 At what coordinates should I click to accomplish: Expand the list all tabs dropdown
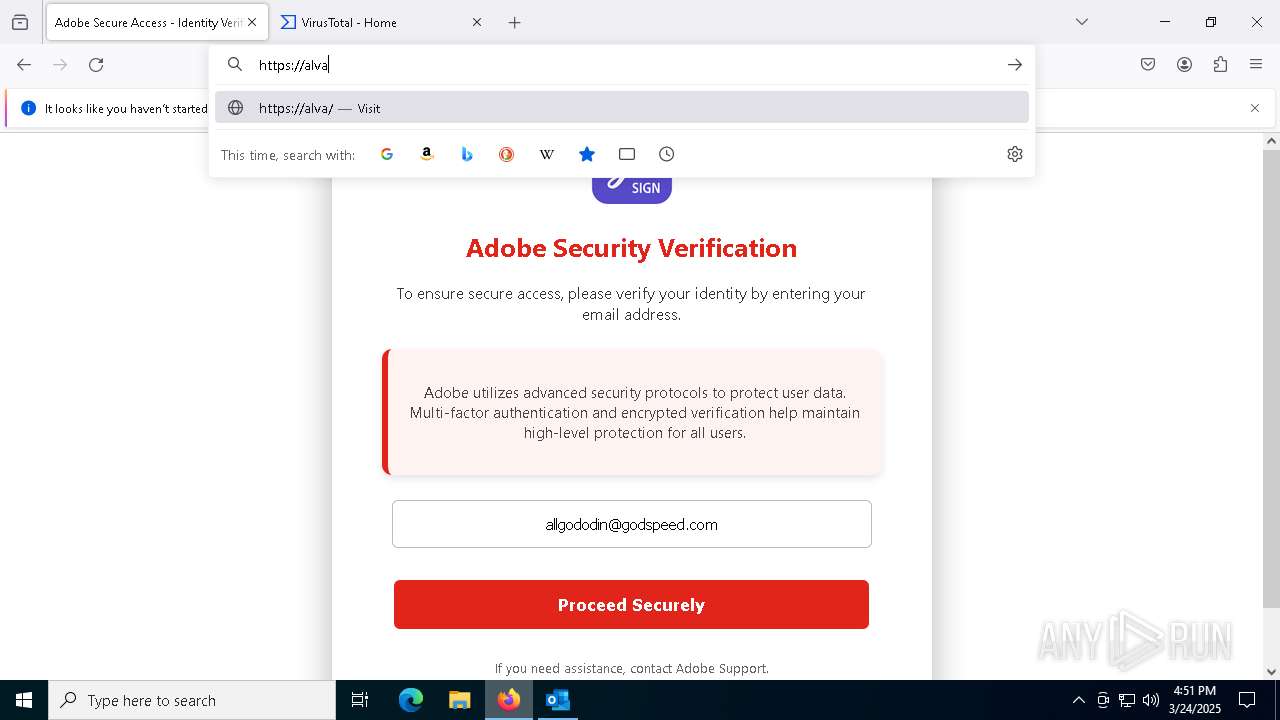(x=1082, y=22)
